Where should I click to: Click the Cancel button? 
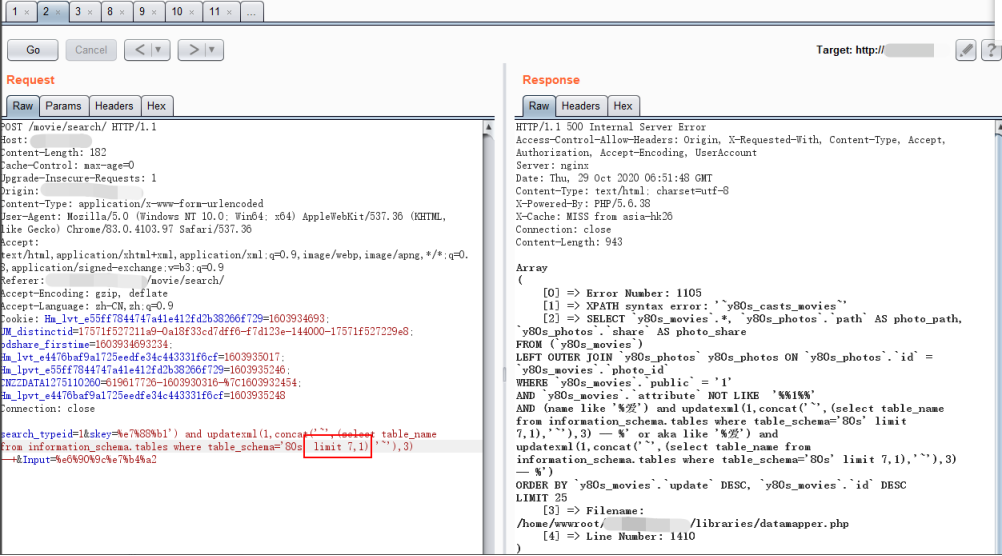tap(91, 50)
